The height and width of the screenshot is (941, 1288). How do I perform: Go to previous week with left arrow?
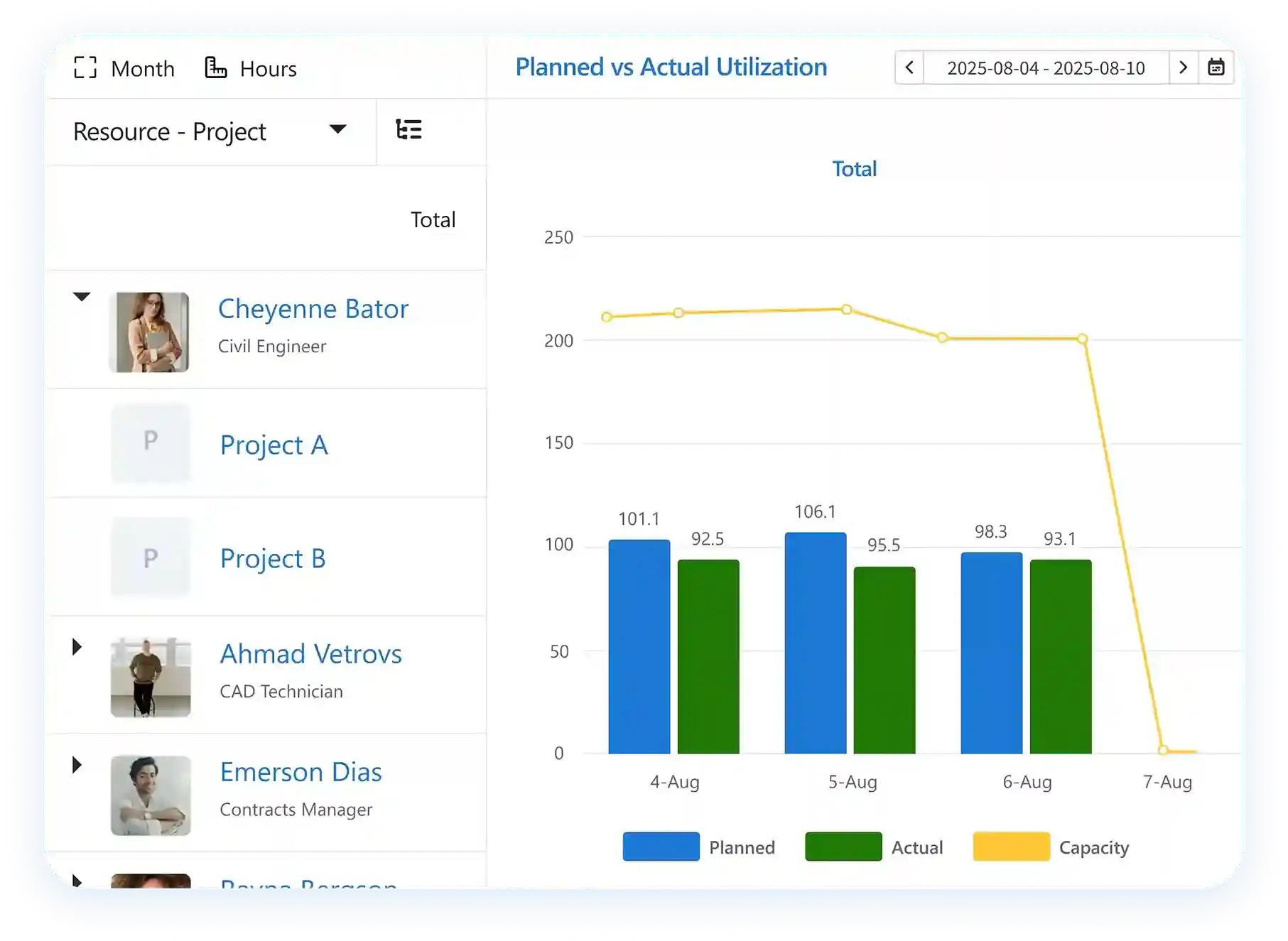(x=909, y=67)
